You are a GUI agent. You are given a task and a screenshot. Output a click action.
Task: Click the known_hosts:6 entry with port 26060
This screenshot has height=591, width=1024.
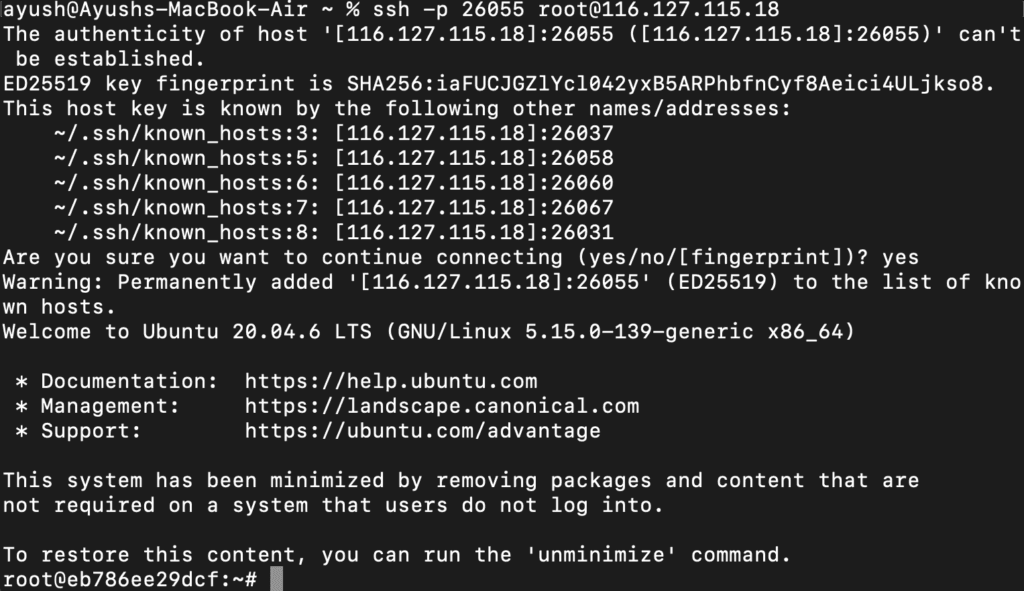click(x=334, y=183)
